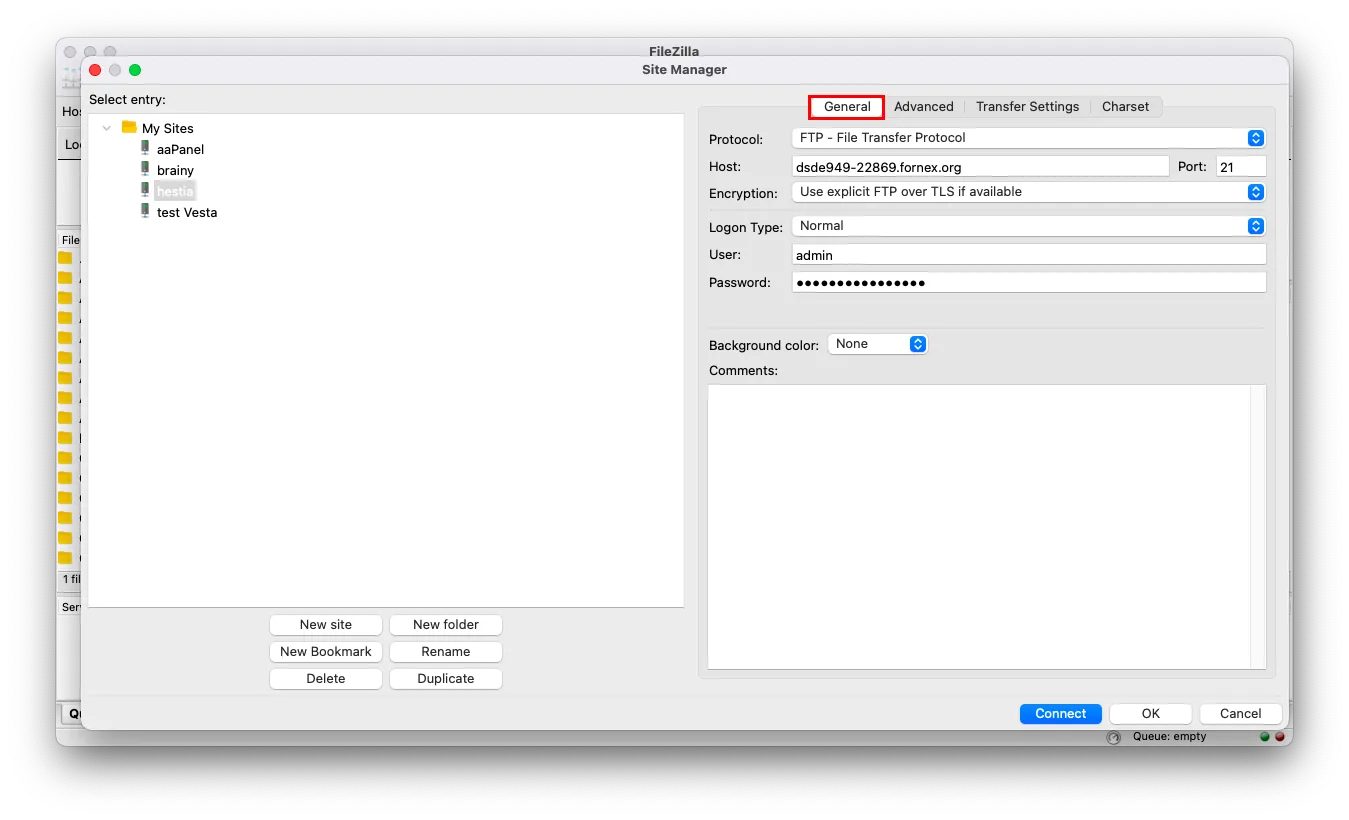This screenshot has width=1349, height=820.
Task: Click the red indicator in FileZilla status bar
Action: coord(1279,737)
